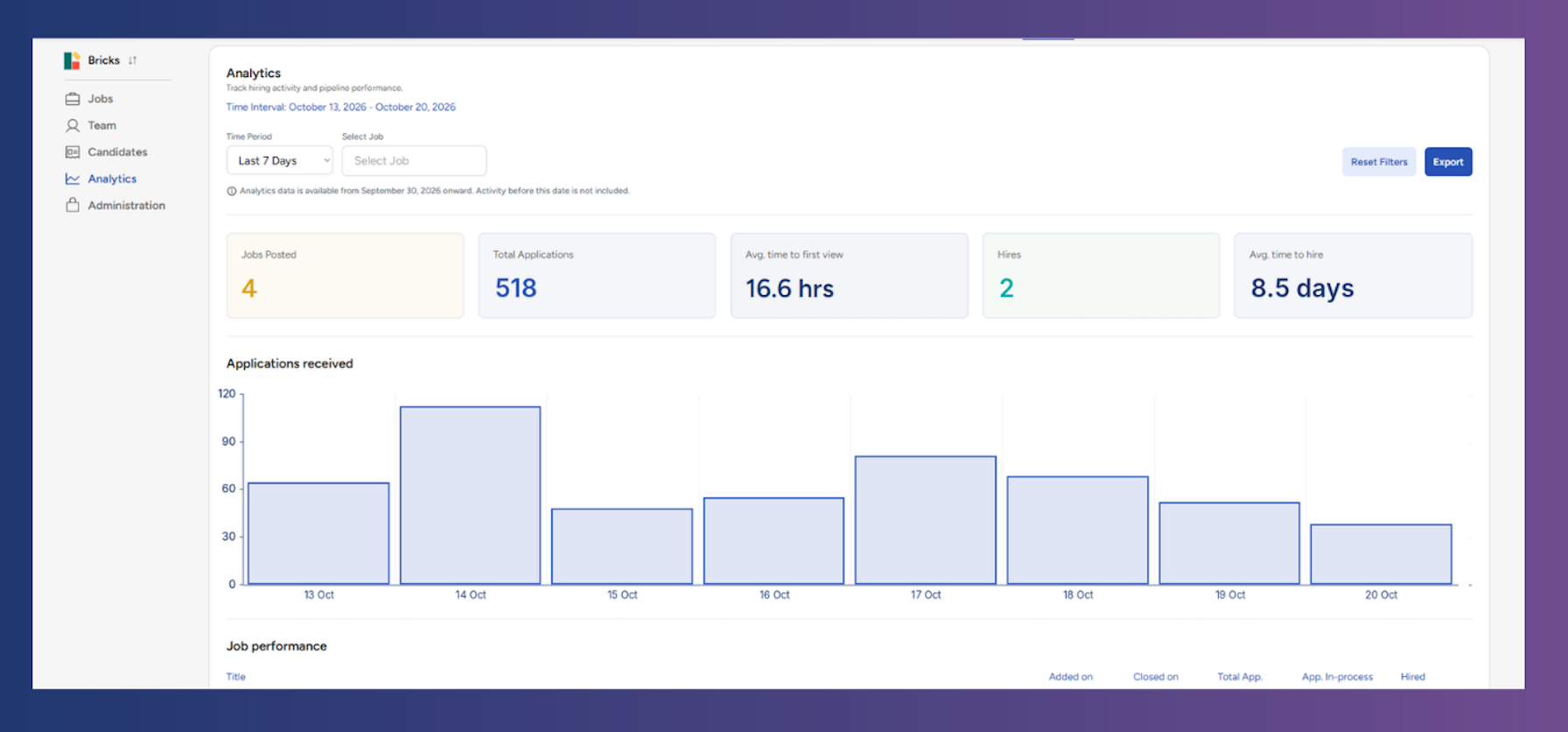
Task: Go to the Team page
Action: pyautogui.click(x=101, y=125)
